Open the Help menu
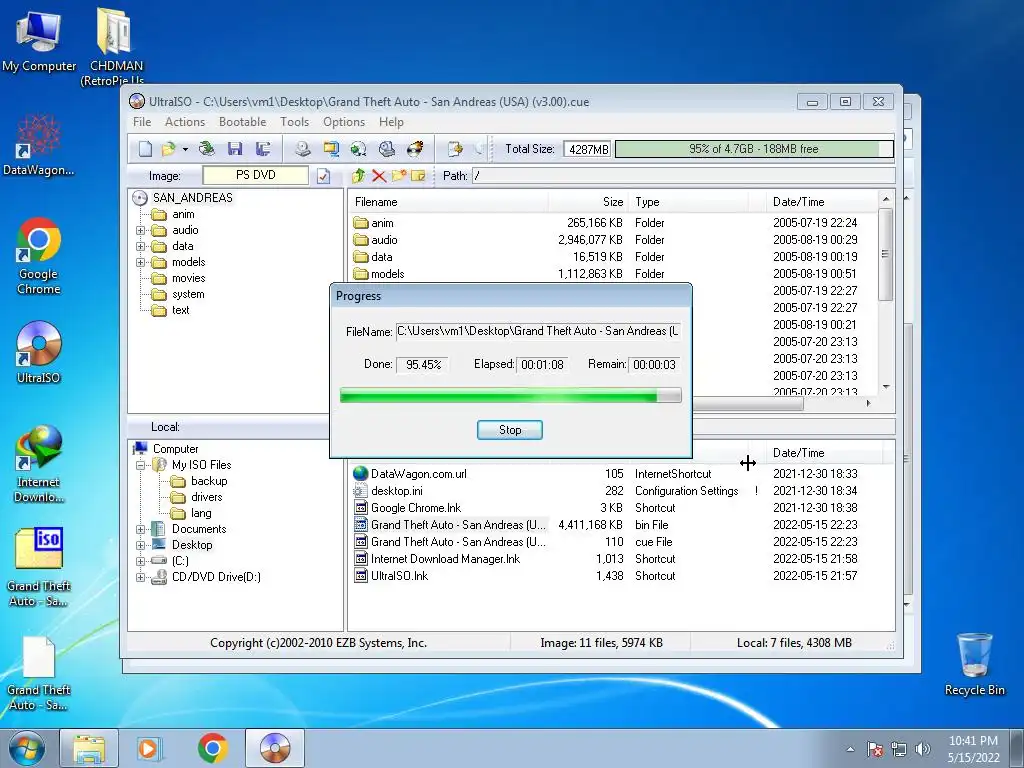Screen dimensions: 1024x768 pos(391,122)
